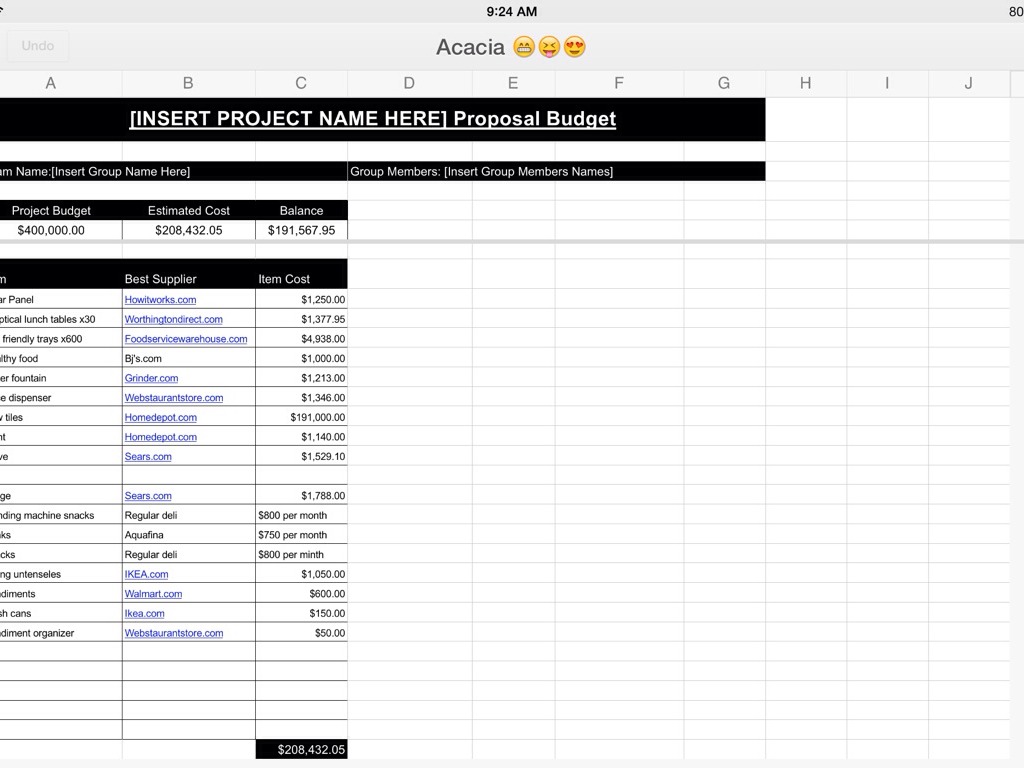
Task: Select the $191,567.95 Balance cell
Action: coord(301,230)
